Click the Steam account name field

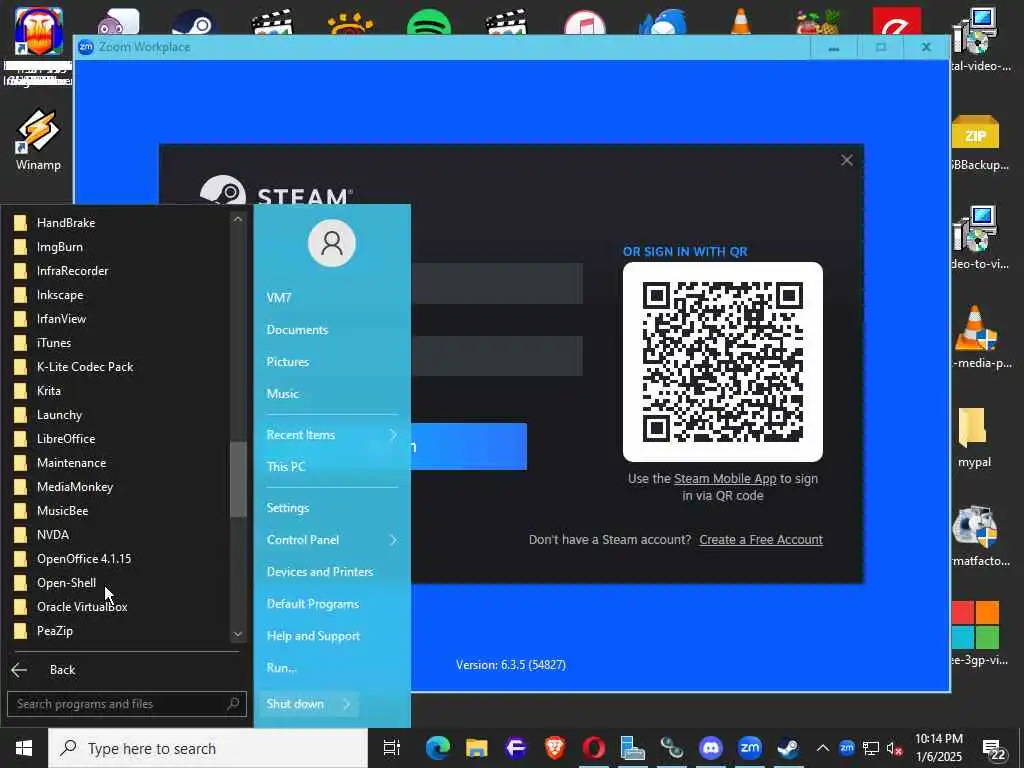497,283
